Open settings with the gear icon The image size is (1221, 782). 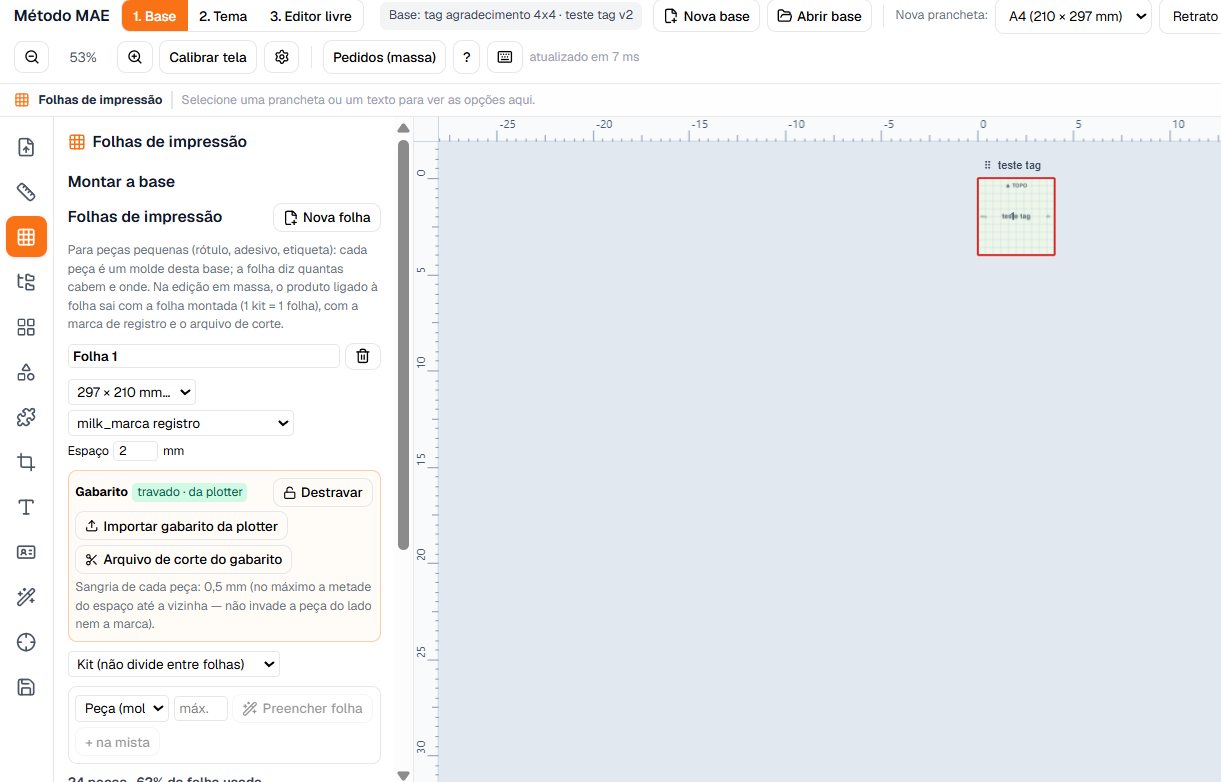coord(282,57)
